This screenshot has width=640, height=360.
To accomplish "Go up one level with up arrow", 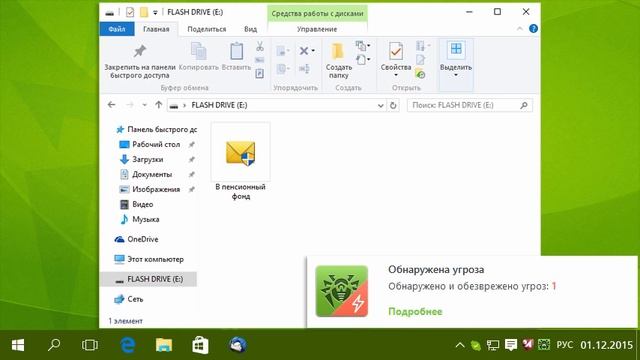I will [158, 105].
